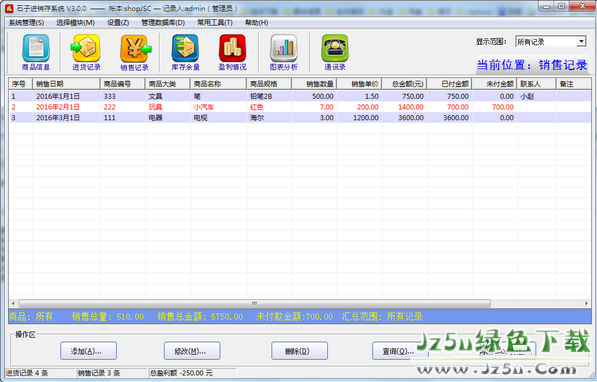Viewport: 597px width, 382px height.
Task: Open the 常用工具(T) menu
Action: (x=215, y=23)
